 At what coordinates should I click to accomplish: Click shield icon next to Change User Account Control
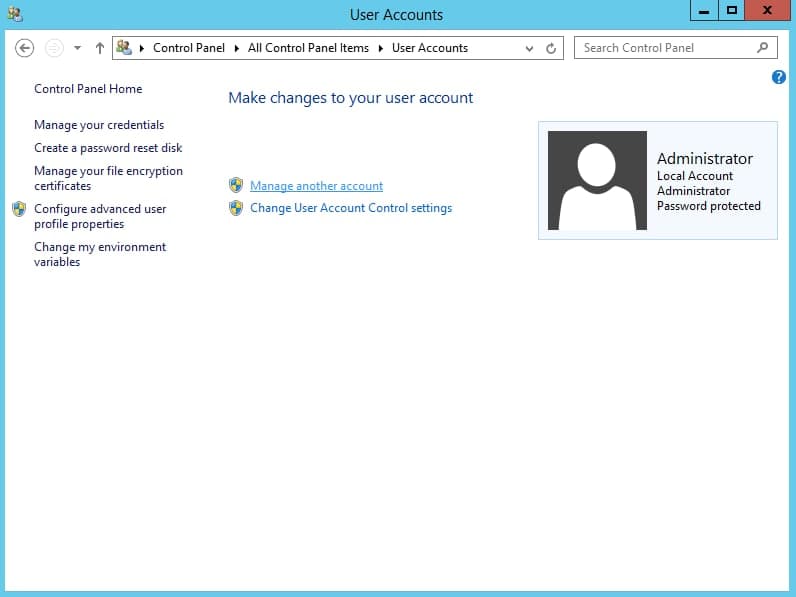236,208
